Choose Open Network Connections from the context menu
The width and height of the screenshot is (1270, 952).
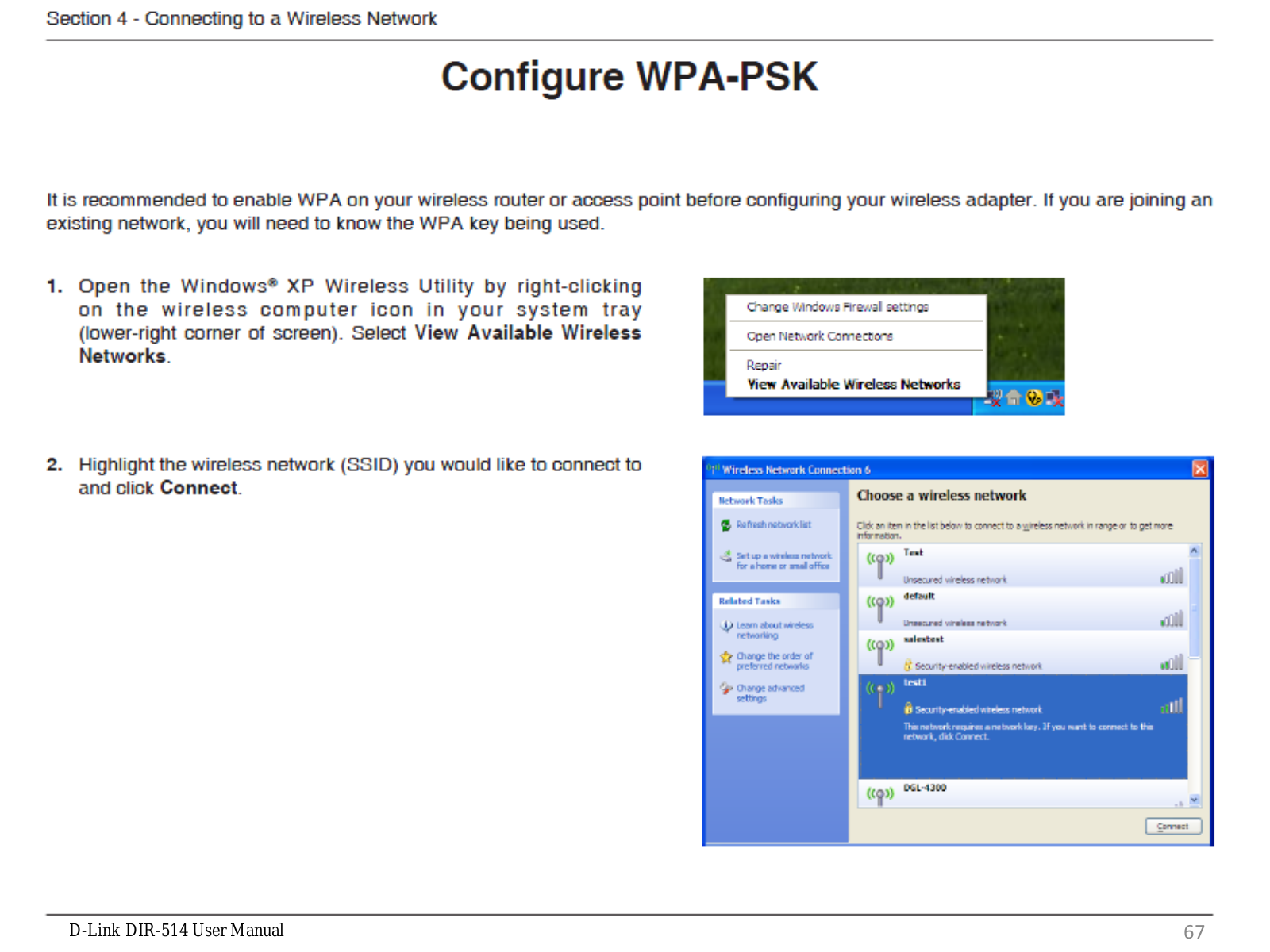click(x=819, y=336)
